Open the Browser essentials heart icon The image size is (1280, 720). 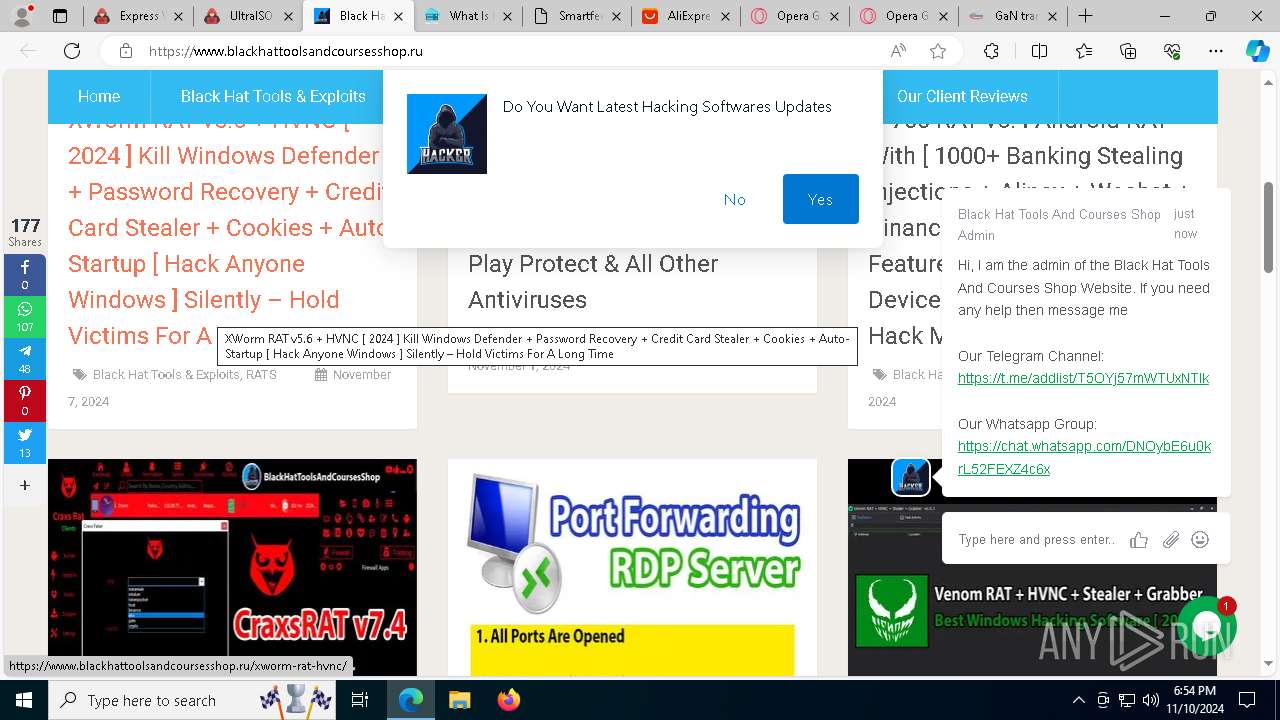(x=1172, y=51)
